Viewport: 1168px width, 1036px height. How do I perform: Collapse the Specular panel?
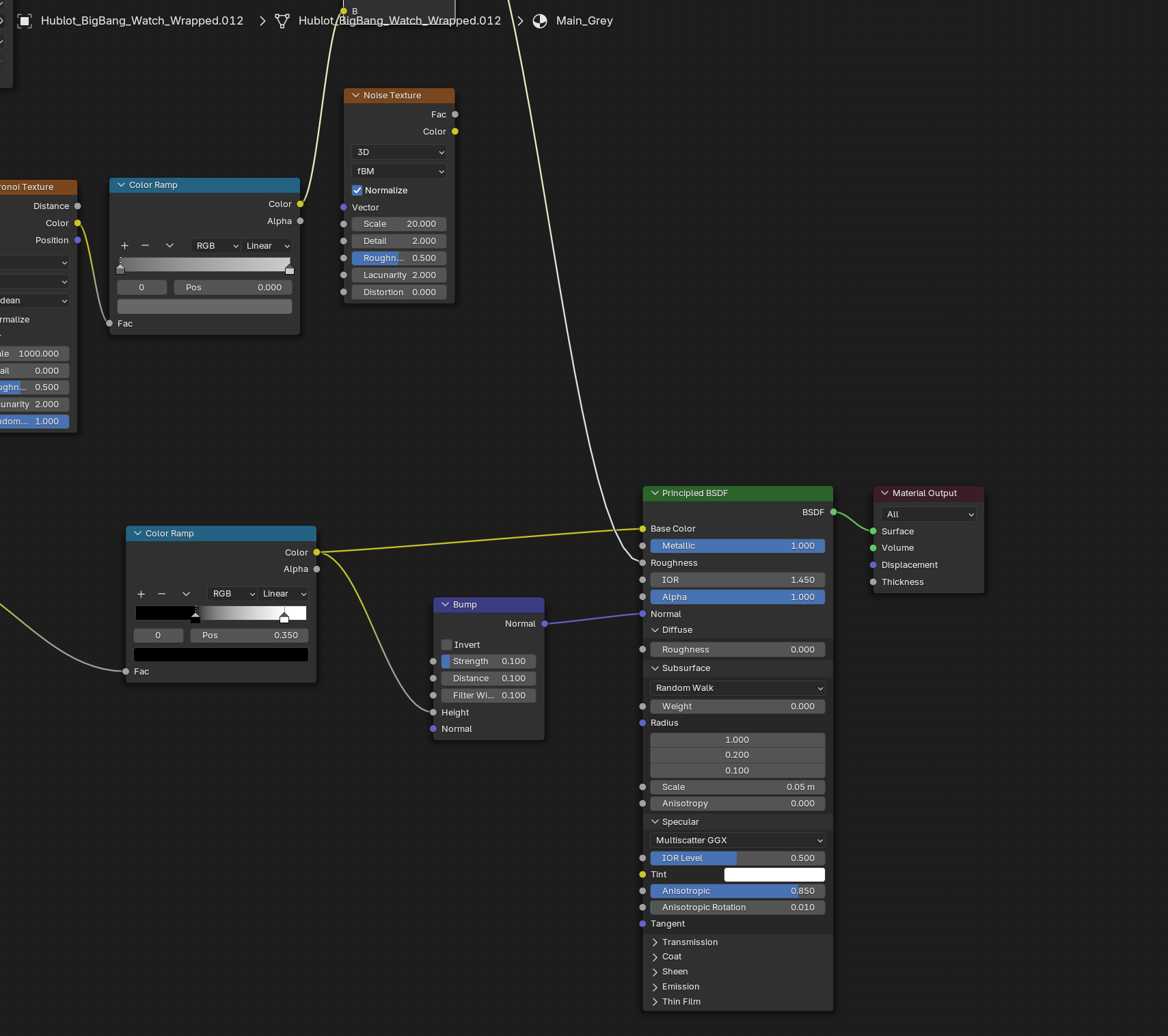point(655,821)
